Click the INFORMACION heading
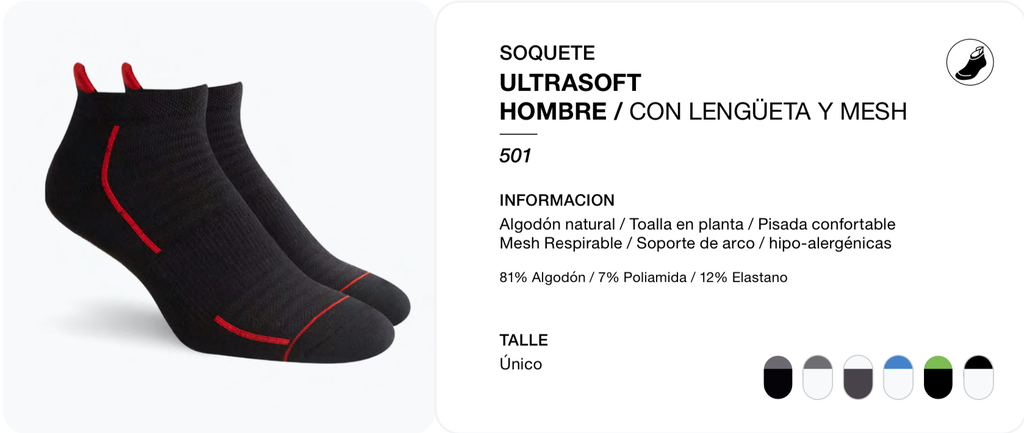 click(557, 200)
